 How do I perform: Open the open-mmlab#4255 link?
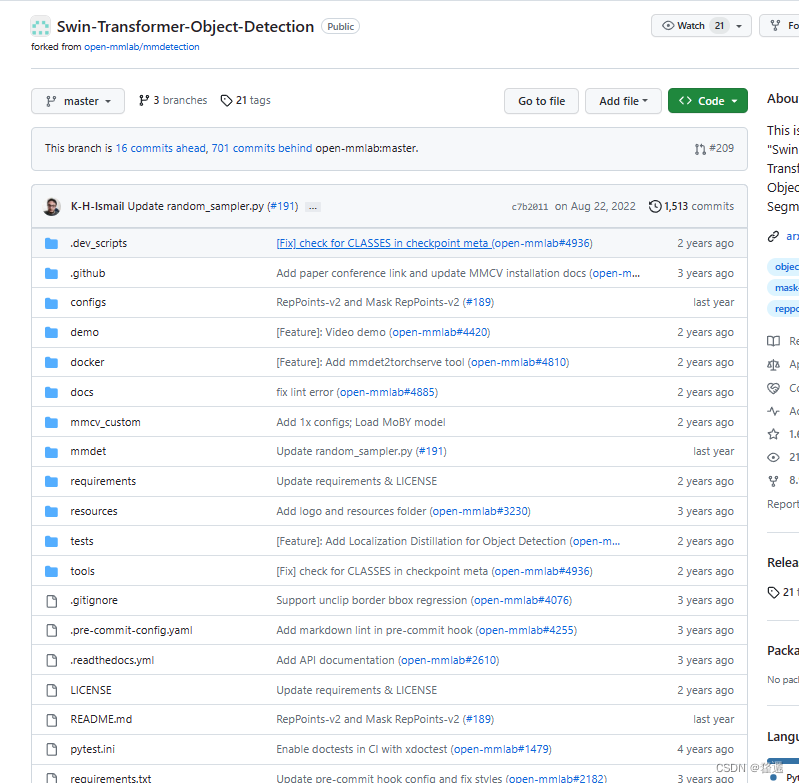coord(526,631)
